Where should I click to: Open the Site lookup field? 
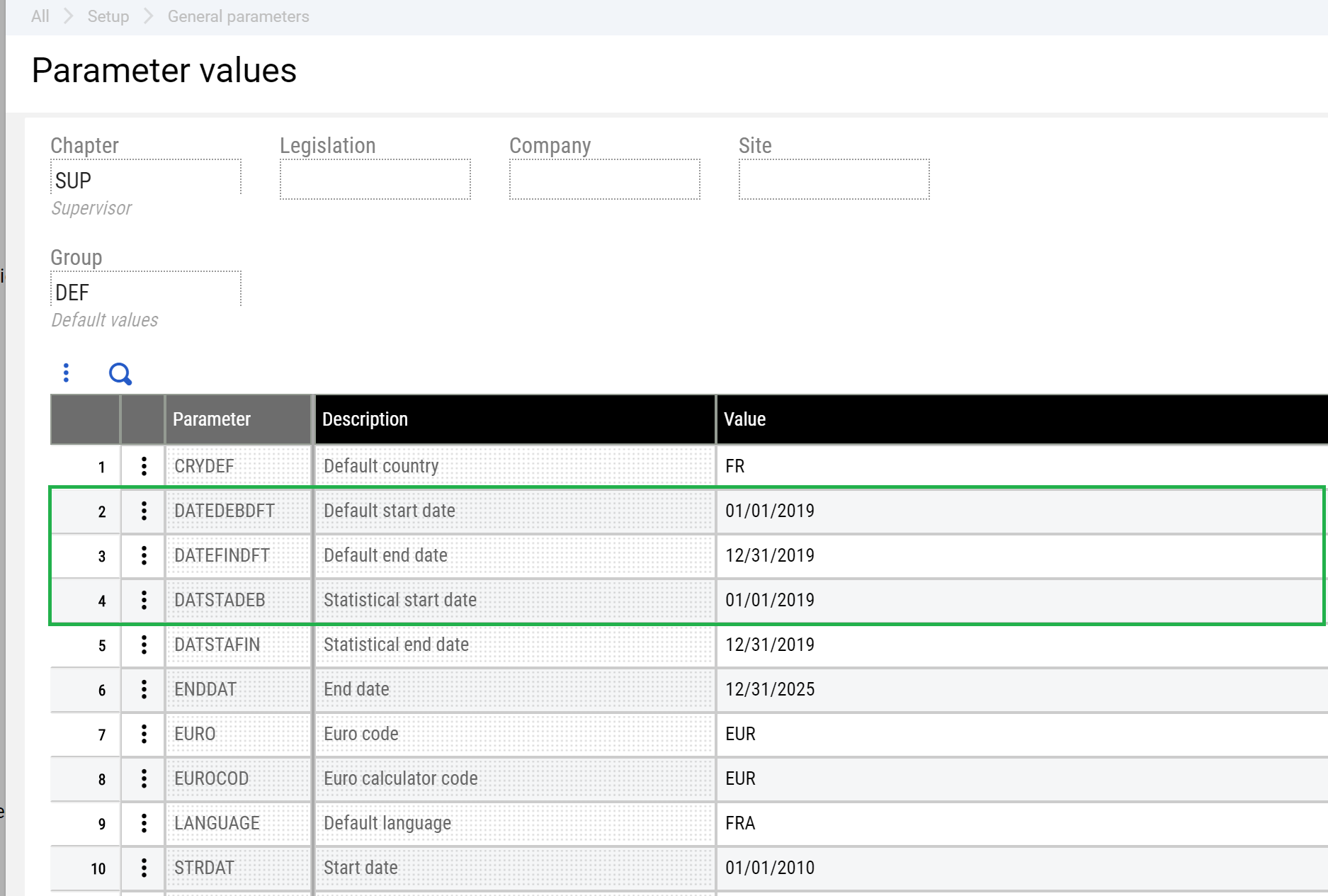pos(834,179)
